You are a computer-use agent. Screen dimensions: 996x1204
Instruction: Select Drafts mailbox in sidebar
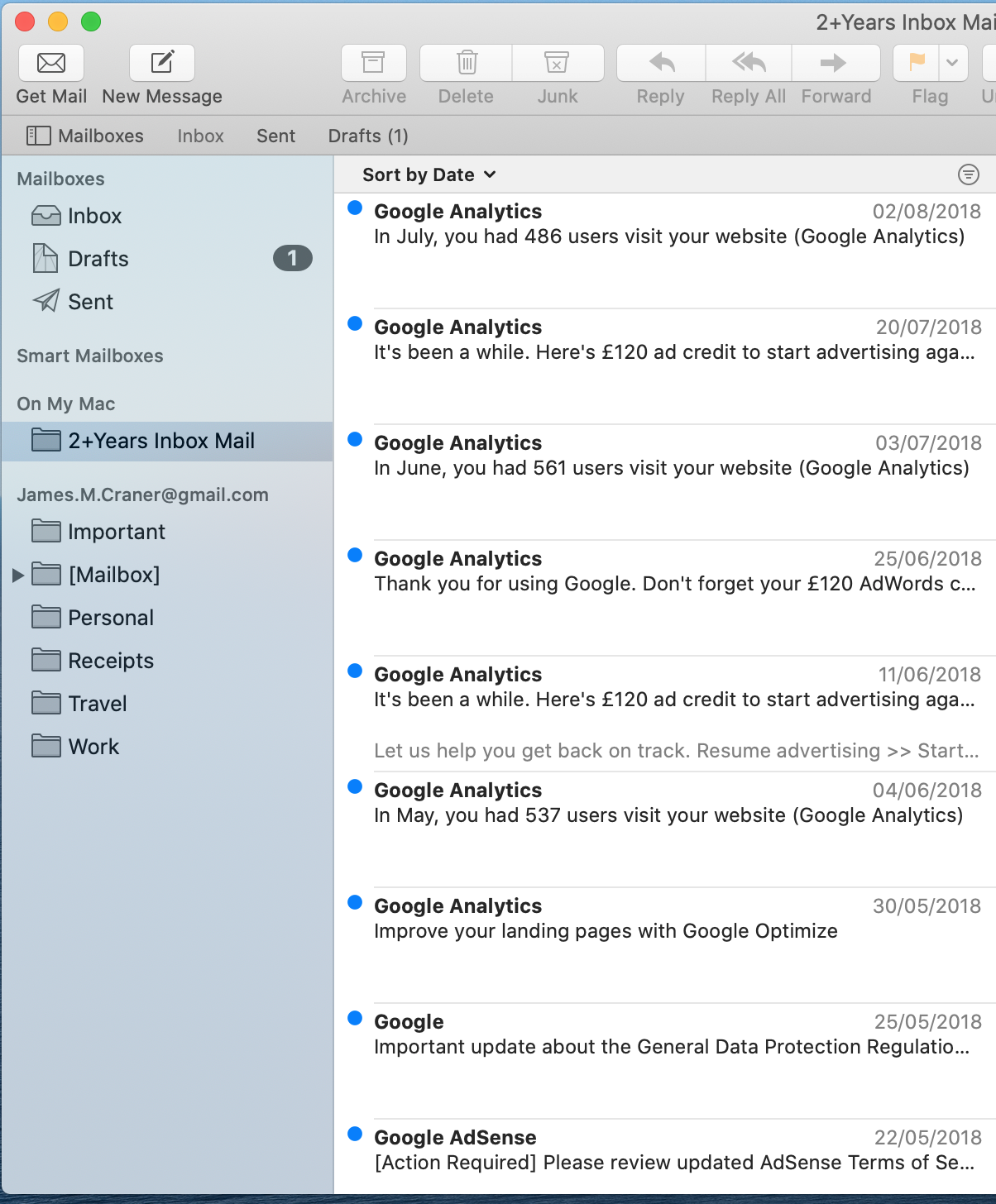pos(167,259)
